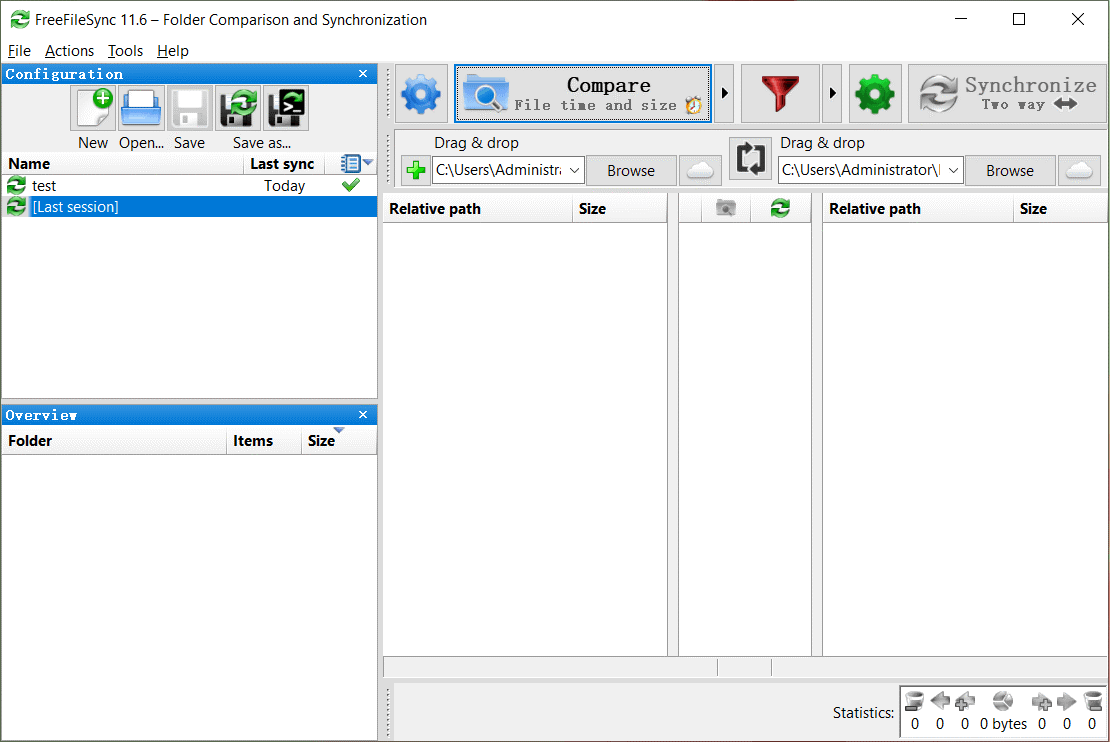
Task: Swap the left and right folder sides
Action: coord(750,170)
